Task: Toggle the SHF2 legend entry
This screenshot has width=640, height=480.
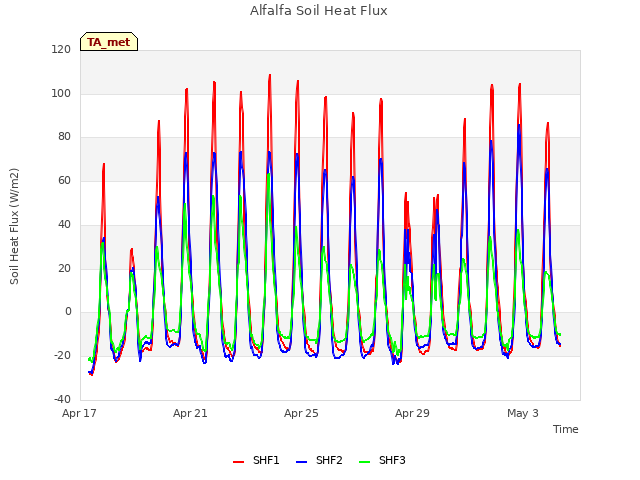Action: (319, 460)
